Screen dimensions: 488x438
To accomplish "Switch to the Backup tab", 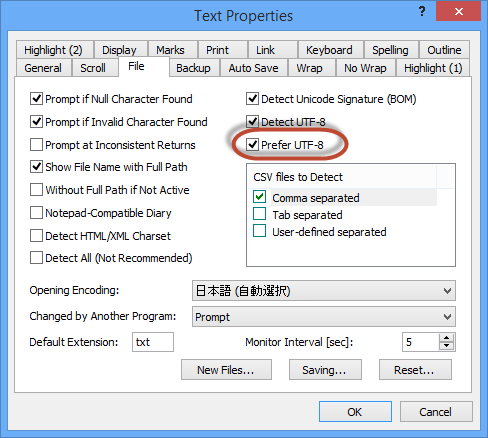I will pyautogui.click(x=194, y=68).
